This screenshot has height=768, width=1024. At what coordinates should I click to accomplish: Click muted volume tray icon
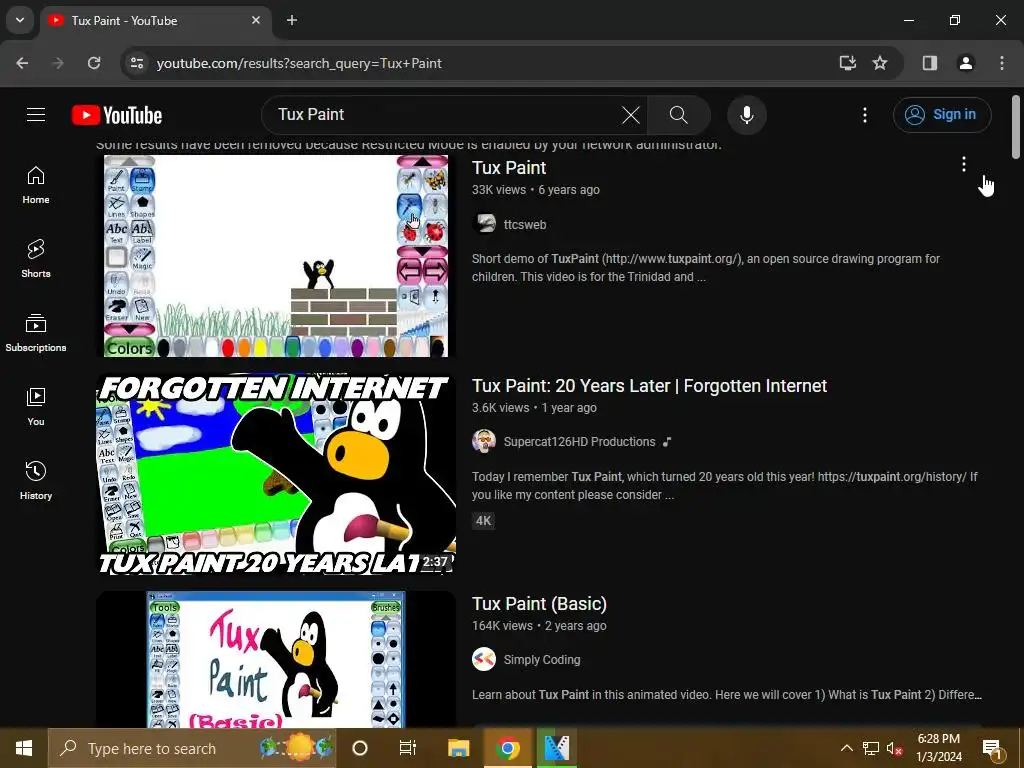point(894,748)
